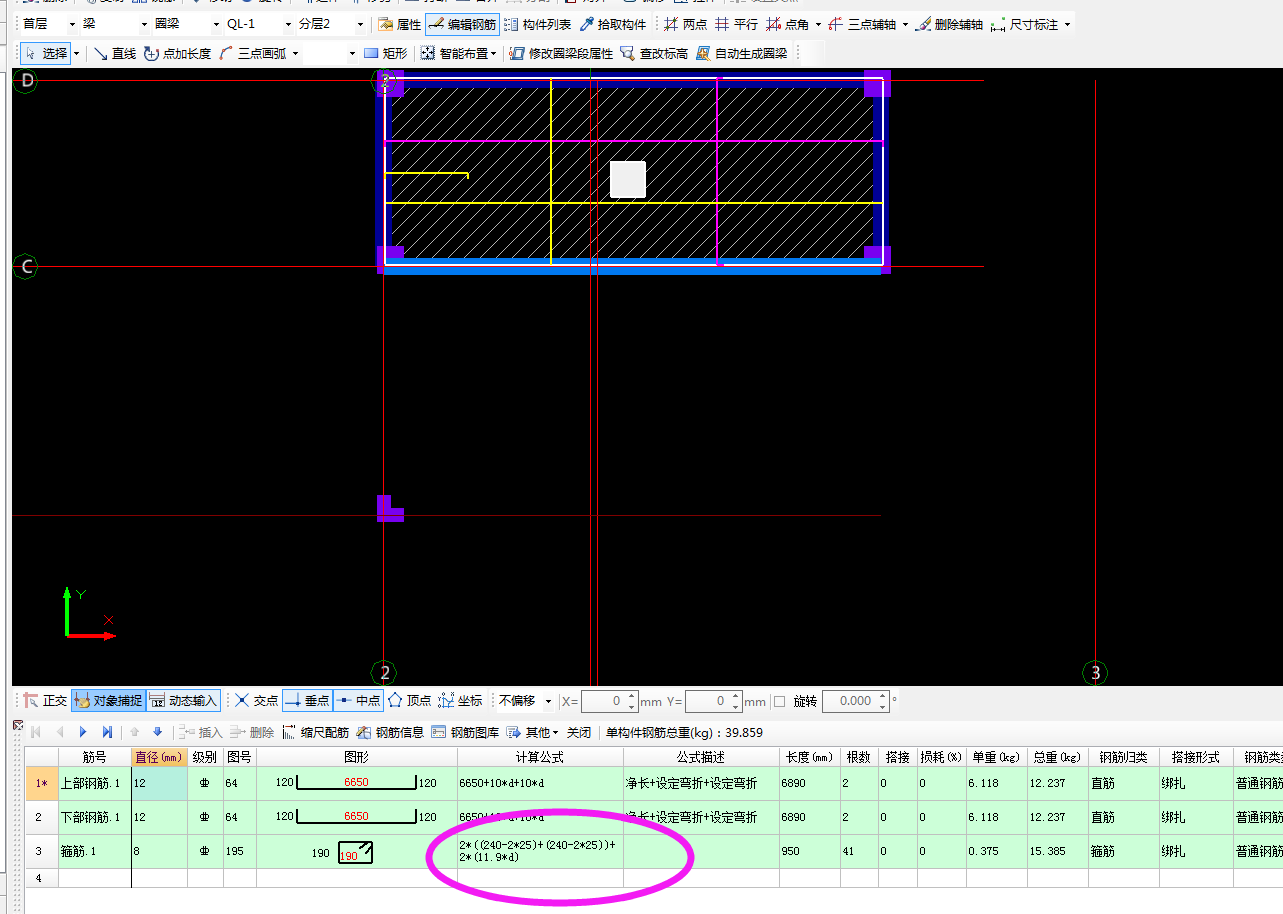Select the 三点画弧 three-point arc tool
1283x914 pixels.
pos(251,53)
